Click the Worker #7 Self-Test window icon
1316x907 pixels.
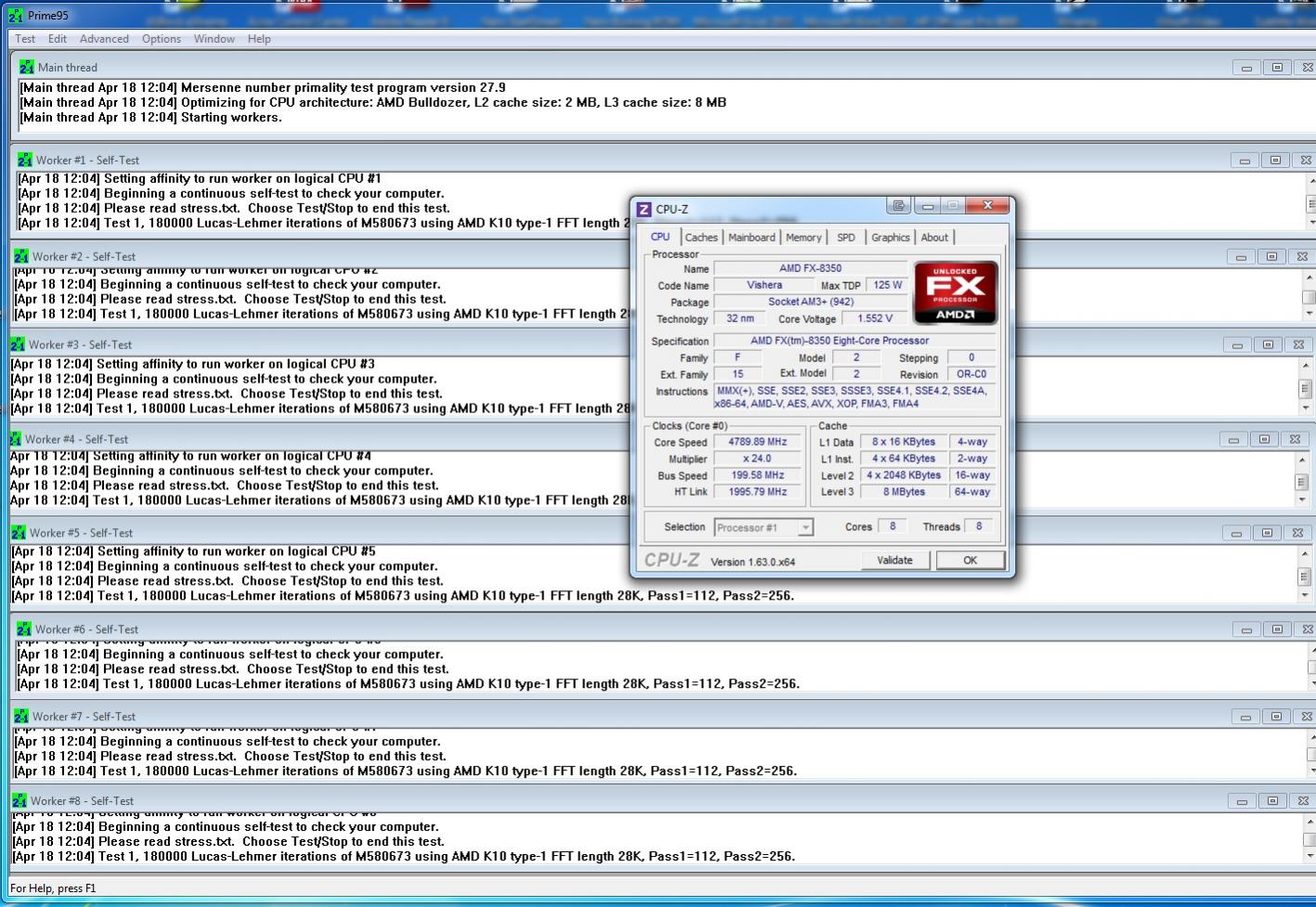coord(20,716)
